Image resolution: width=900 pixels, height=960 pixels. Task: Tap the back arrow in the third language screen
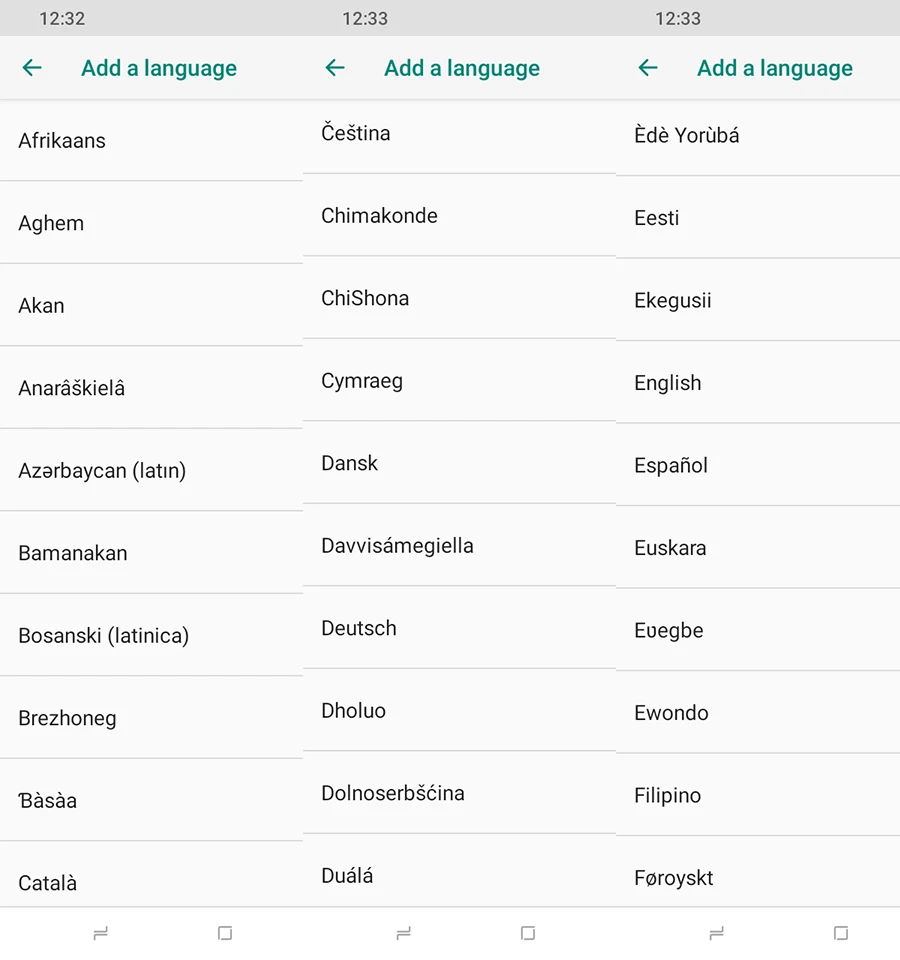click(648, 67)
